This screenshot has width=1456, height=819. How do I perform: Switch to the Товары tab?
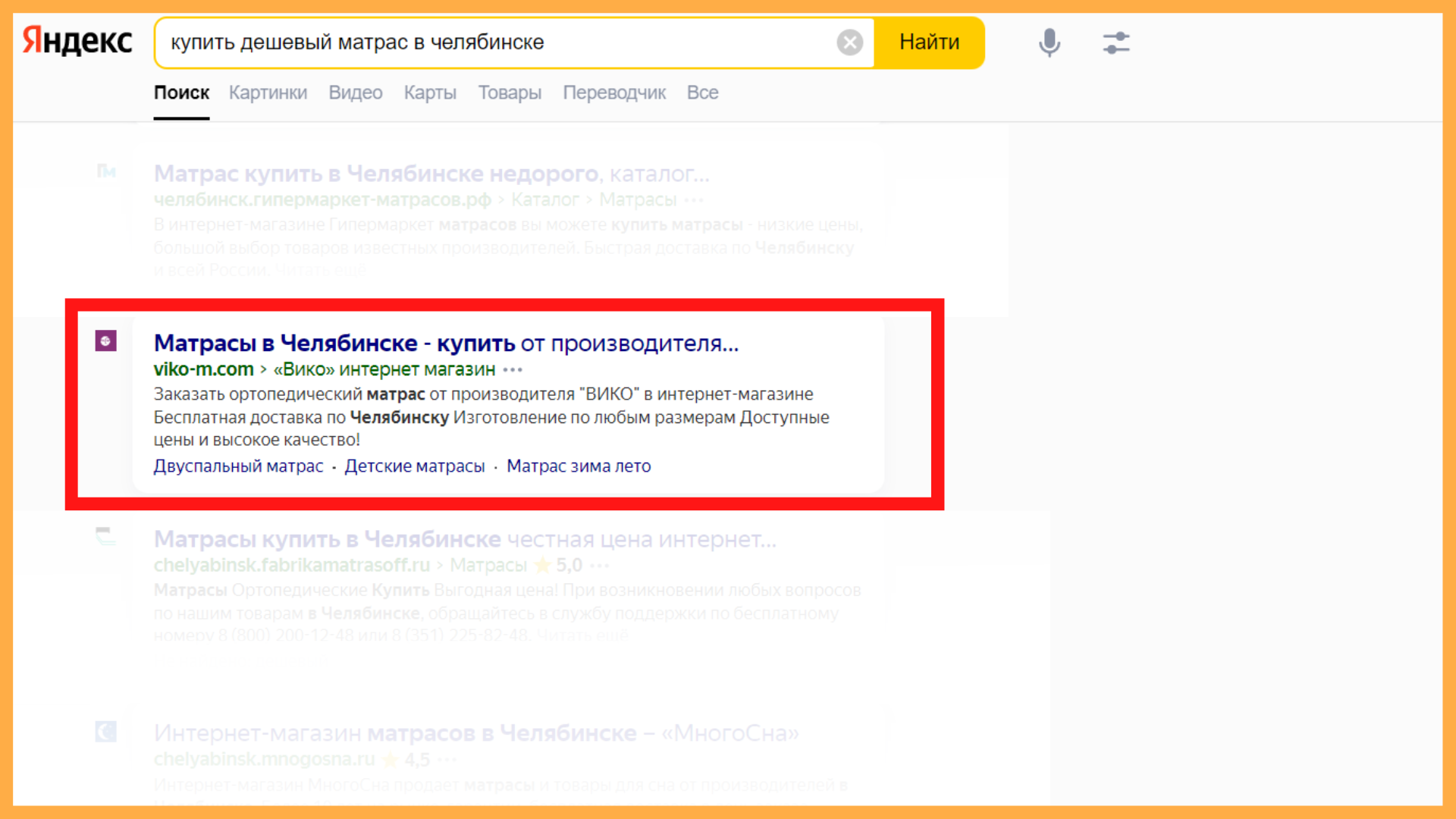click(510, 93)
